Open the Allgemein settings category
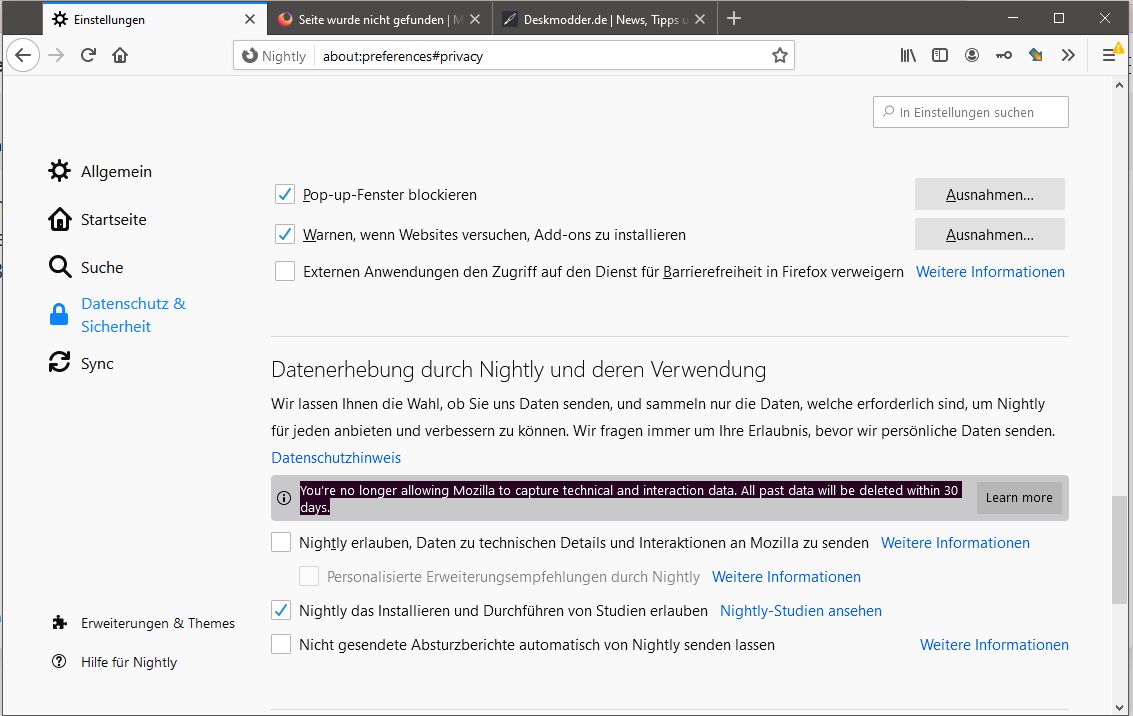Image resolution: width=1133 pixels, height=716 pixels. (116, 172)
